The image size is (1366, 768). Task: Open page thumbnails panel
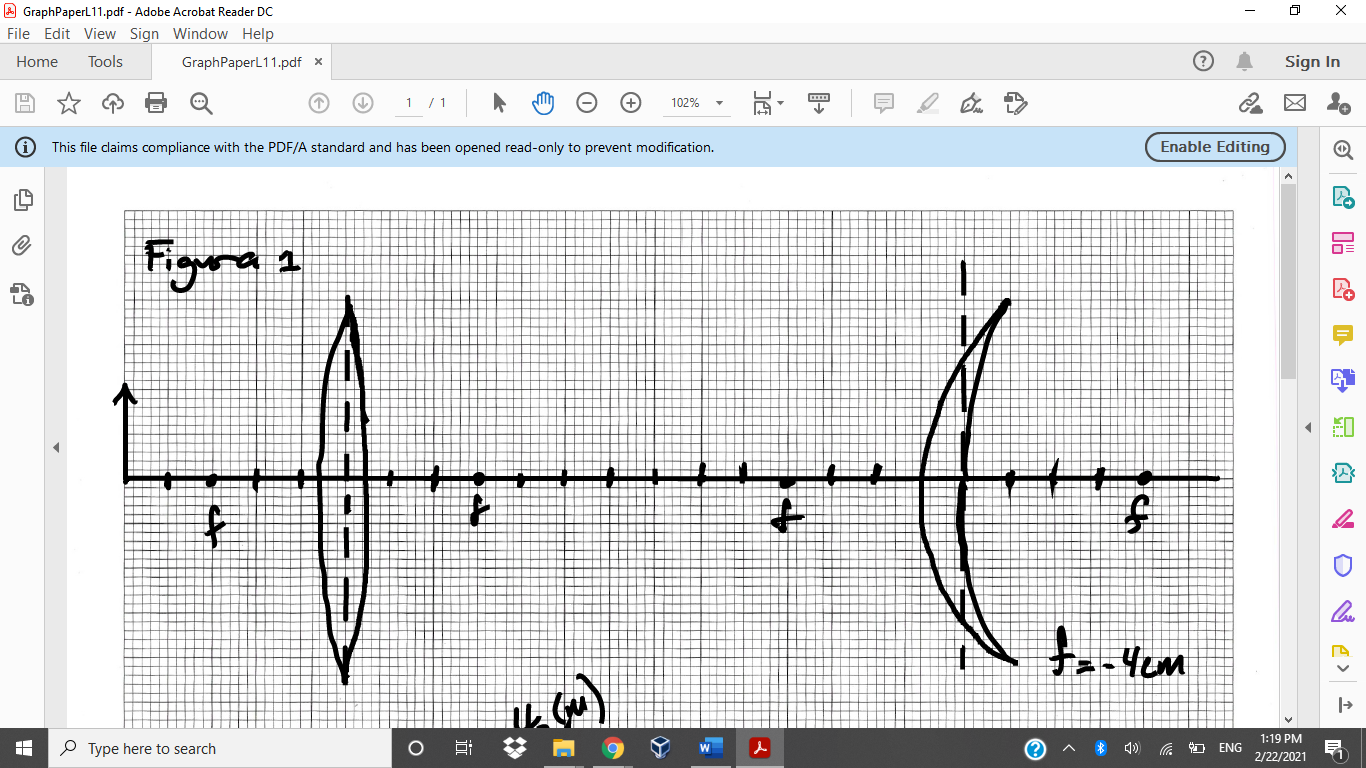point(23,200)
